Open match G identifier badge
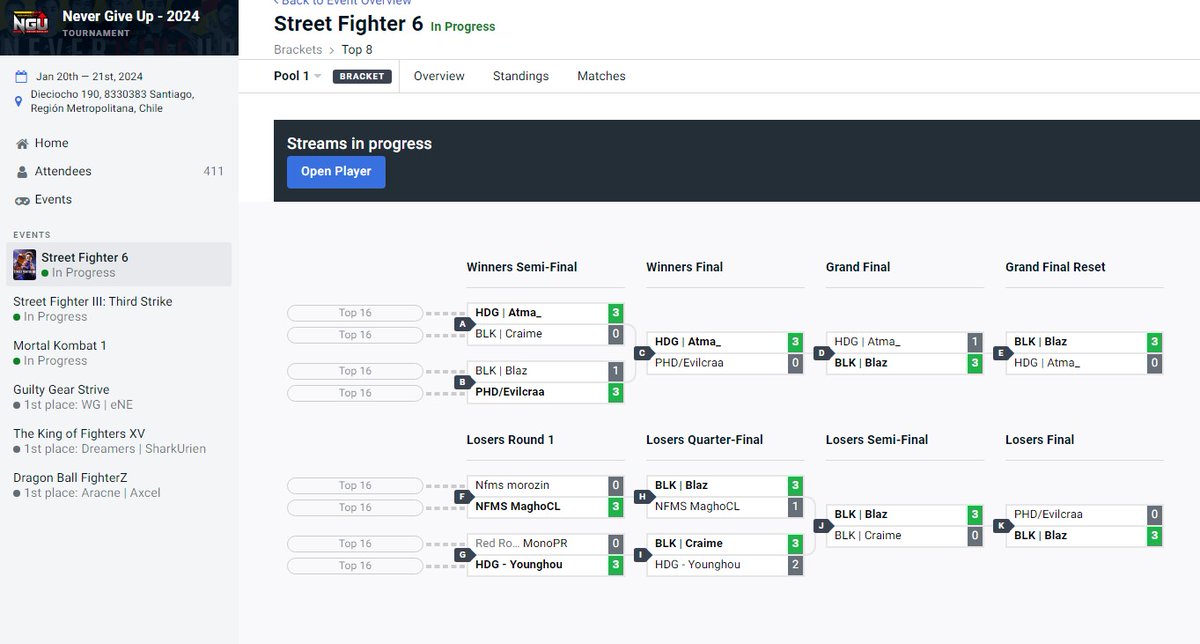 pyautogui.click(x=463, y=555)
